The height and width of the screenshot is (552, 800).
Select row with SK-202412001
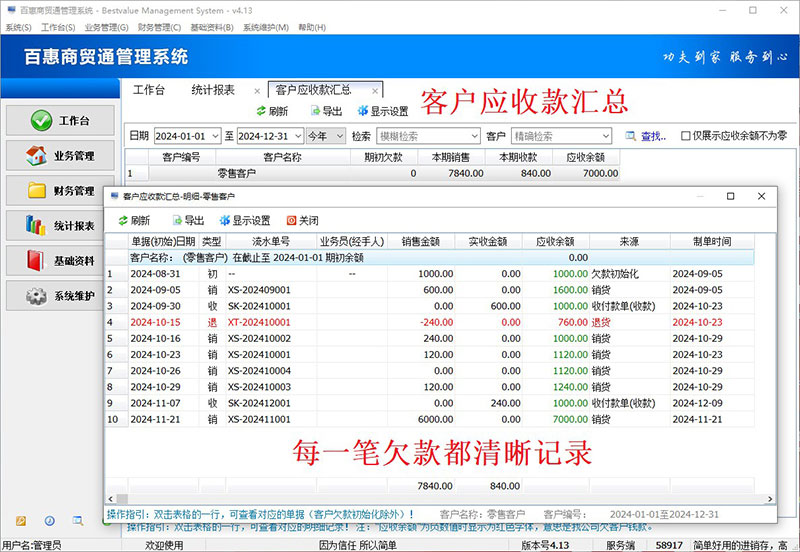430,403
